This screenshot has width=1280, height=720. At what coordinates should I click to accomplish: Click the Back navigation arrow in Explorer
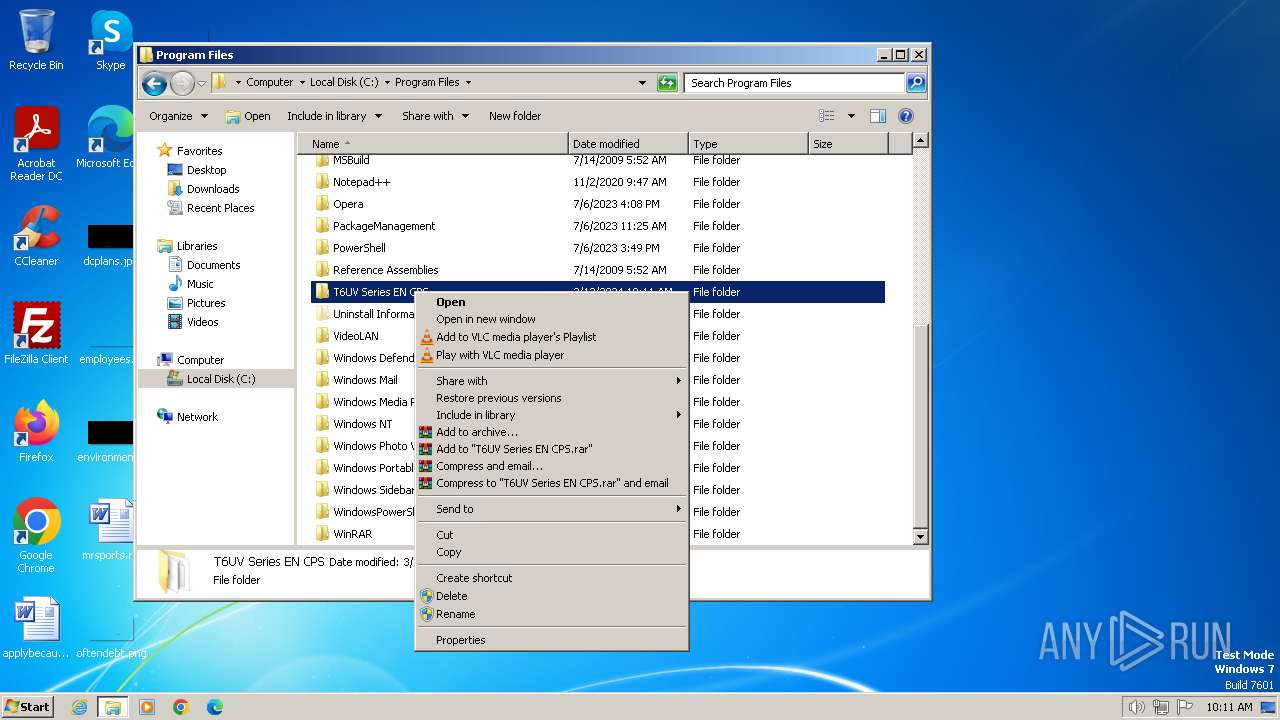tap(154, 83)
